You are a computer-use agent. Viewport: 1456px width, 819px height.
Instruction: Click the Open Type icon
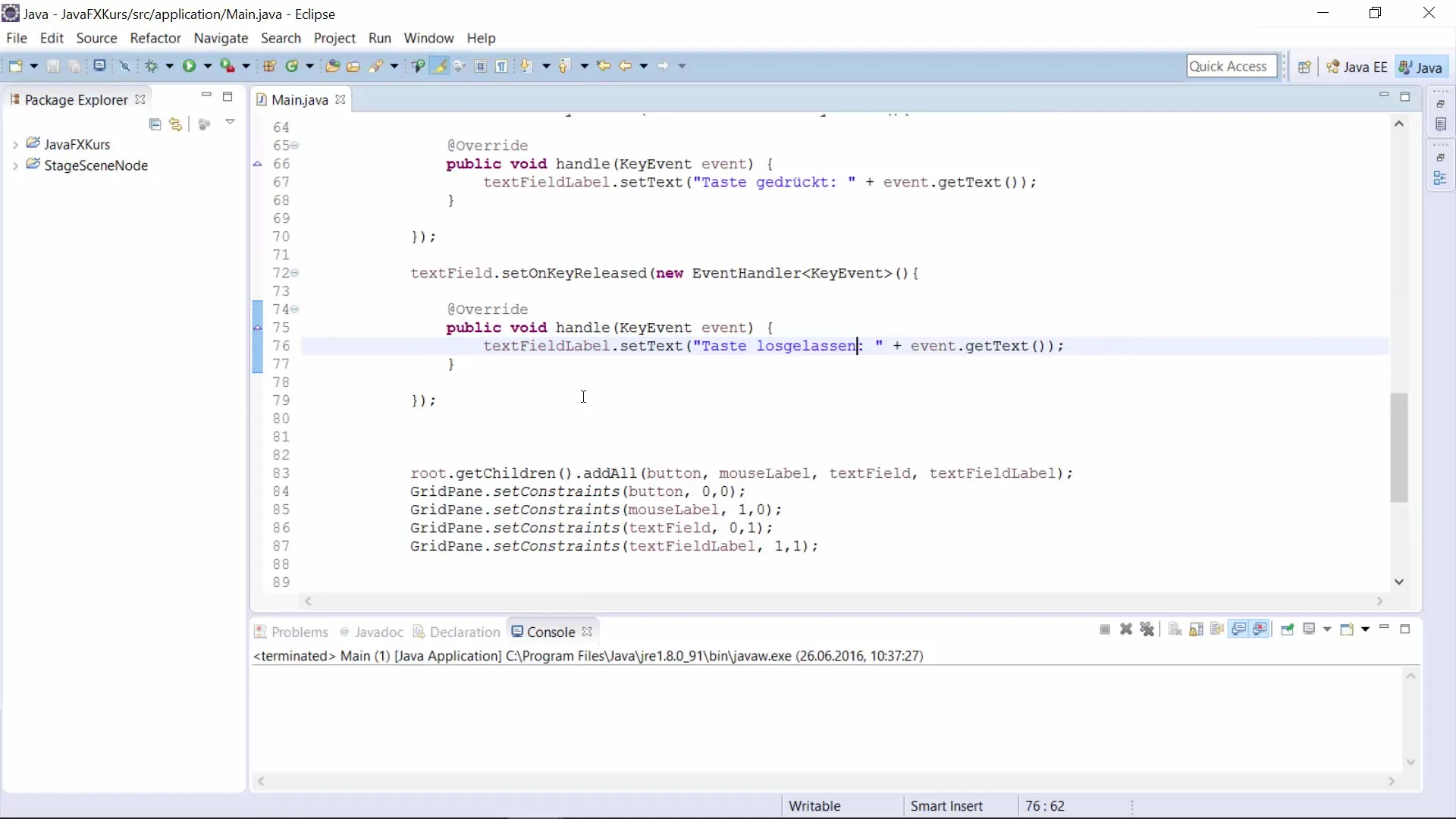(332, 66)
